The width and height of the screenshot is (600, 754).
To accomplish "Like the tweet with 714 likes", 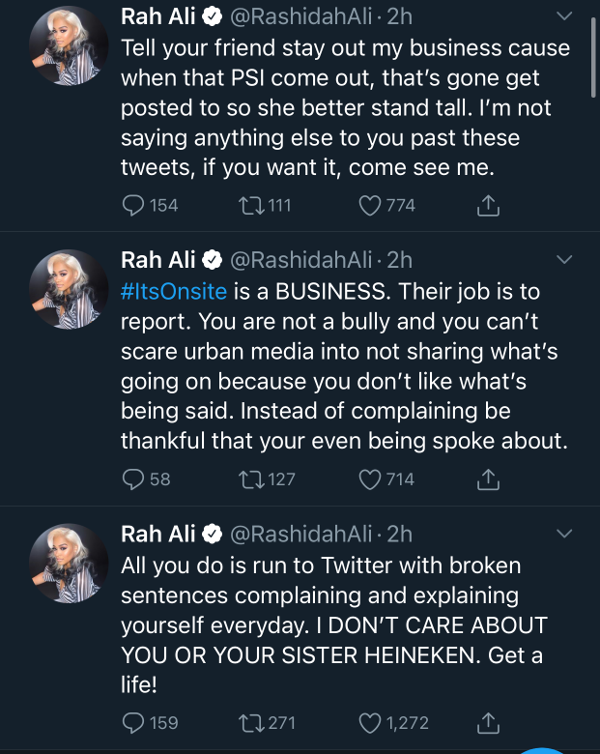I will click(370, 480).
